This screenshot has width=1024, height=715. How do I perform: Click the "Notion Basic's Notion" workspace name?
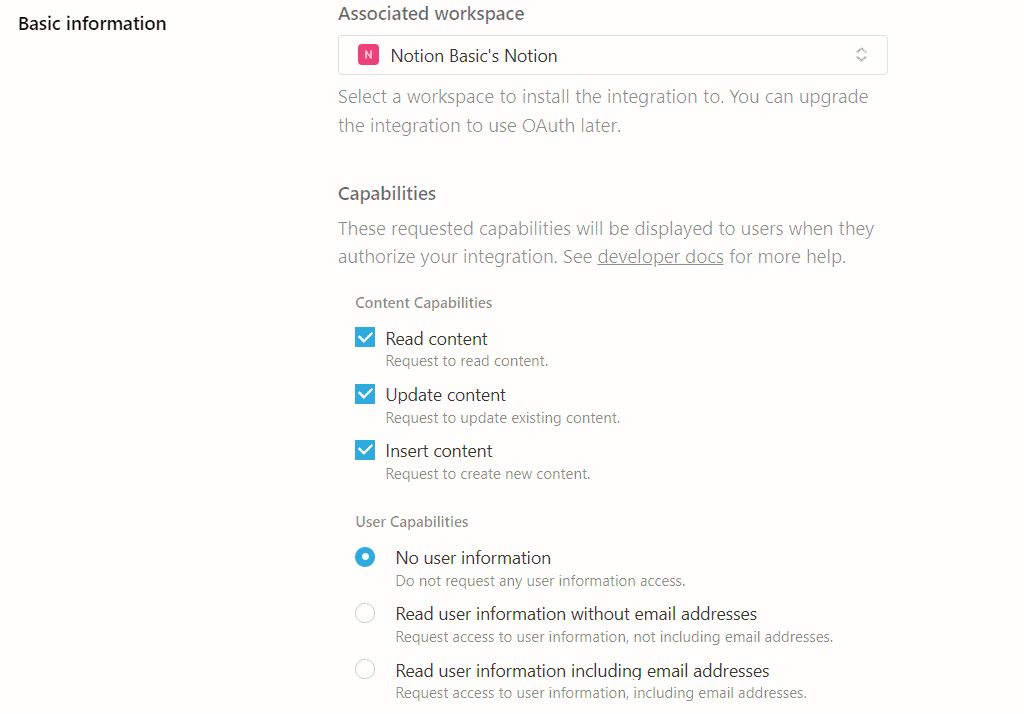coord(473,56)
